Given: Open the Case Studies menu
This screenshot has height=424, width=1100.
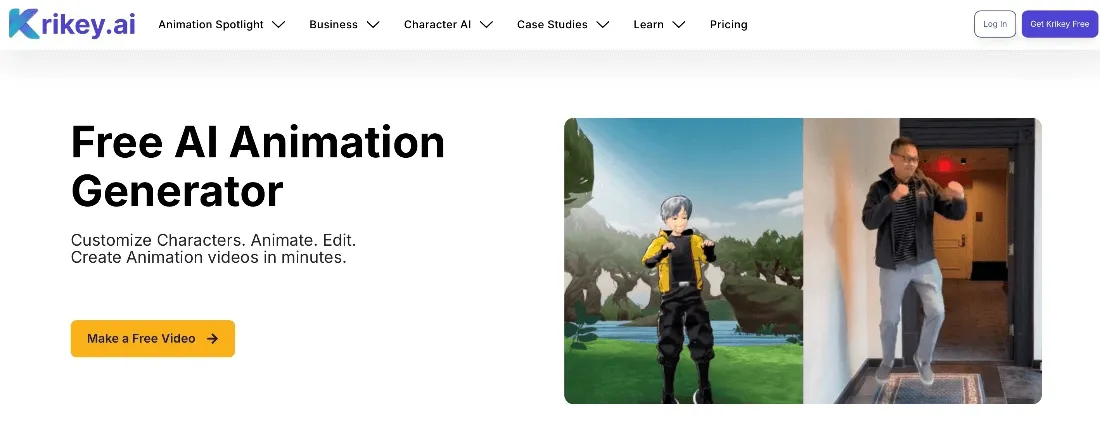Looking at the screenshot, I should tap(552, 25).
